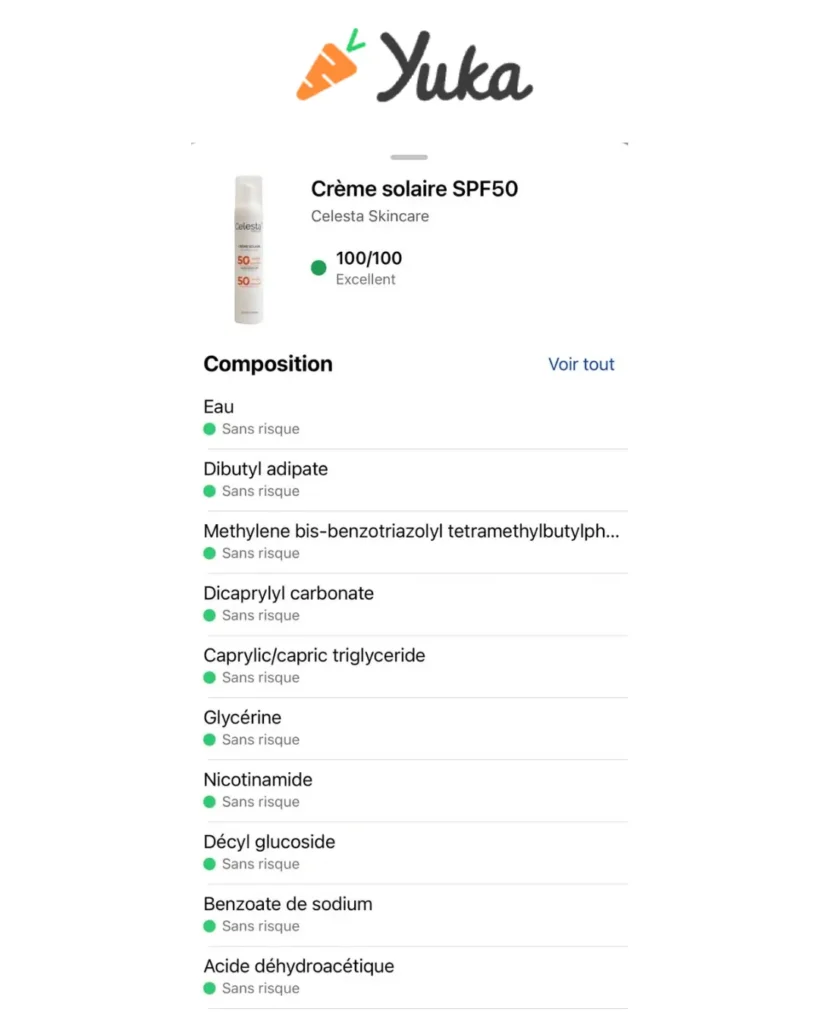Open the Eau ingredient entry
The width and height of the screenshot is (819, 1024).
(415, 417)
